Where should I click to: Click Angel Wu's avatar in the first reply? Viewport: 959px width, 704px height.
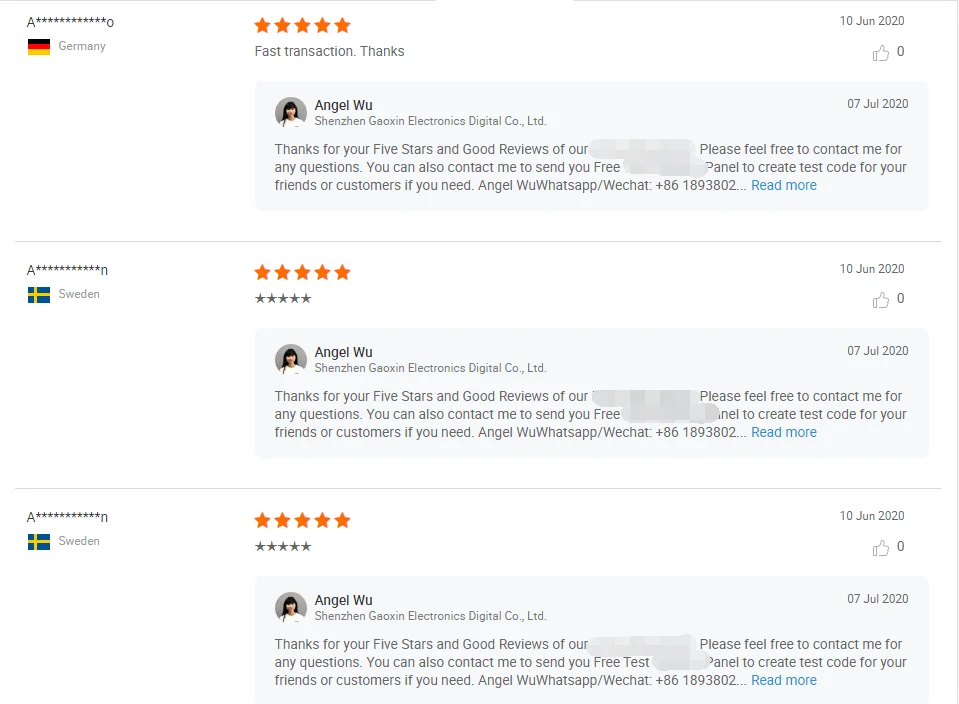[291, 113]
